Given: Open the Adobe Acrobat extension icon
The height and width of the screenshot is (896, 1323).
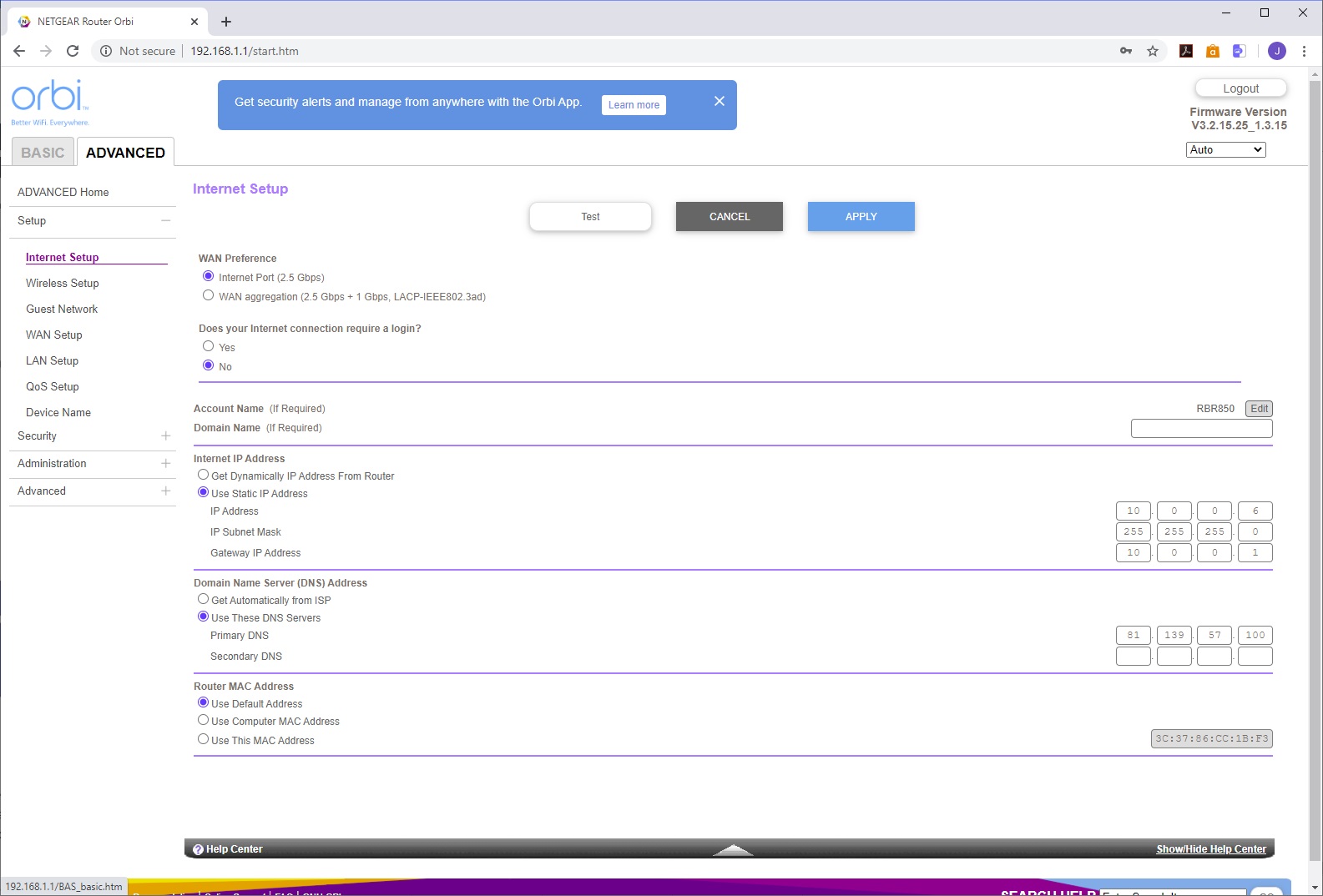Looking at the screenshot, I should [1186, 51].
